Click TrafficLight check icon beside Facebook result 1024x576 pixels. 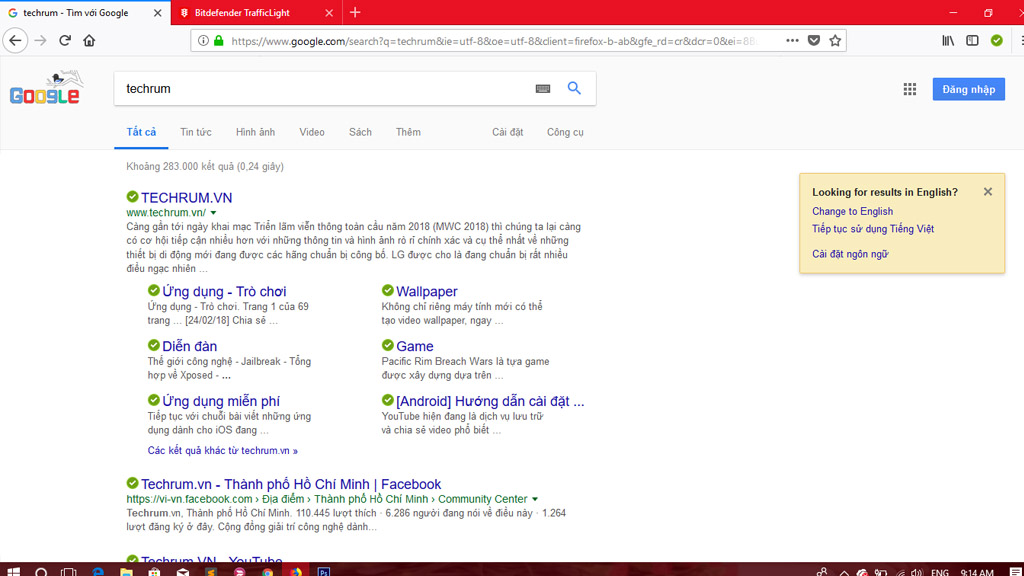133,483
